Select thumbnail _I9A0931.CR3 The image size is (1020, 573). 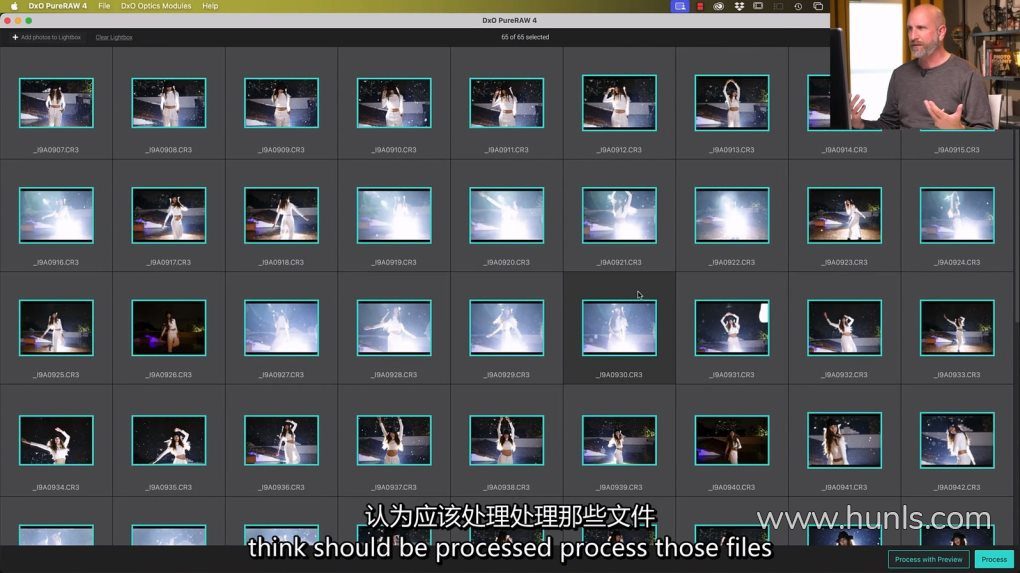pos(732,328)
